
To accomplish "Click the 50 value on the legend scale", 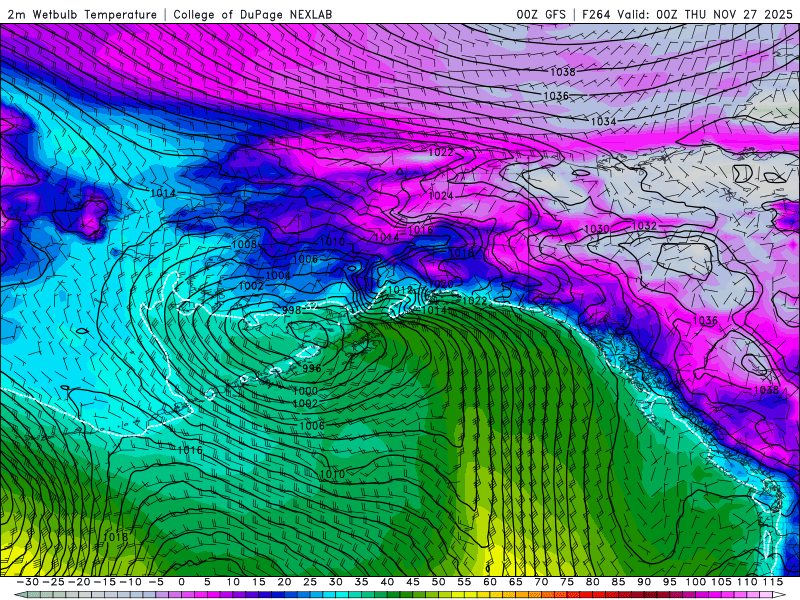I will point(438,582).
